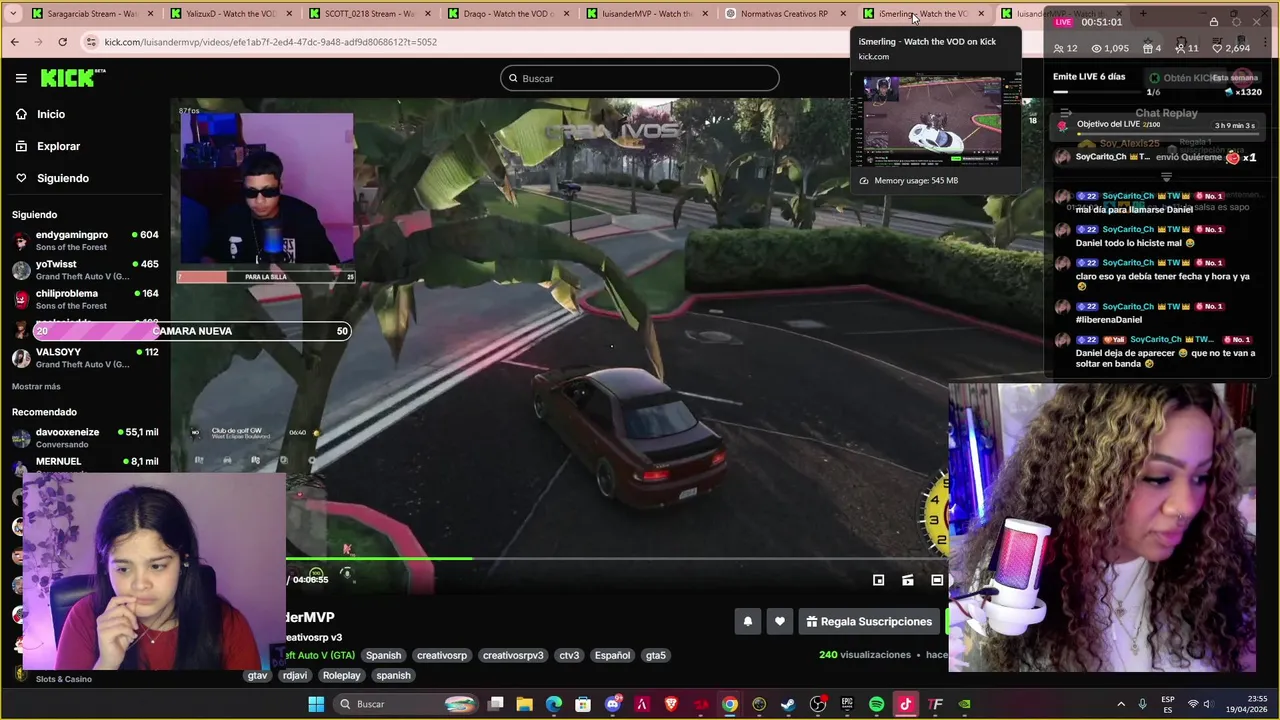Click the KICK logo

pos(73,78)
